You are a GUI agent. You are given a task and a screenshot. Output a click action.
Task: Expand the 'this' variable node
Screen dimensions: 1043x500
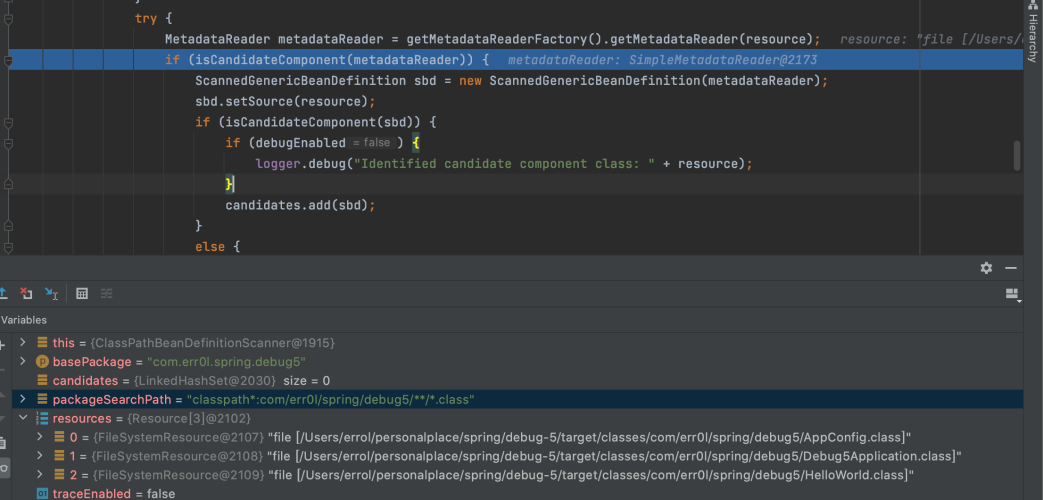[x=22, y=343]
